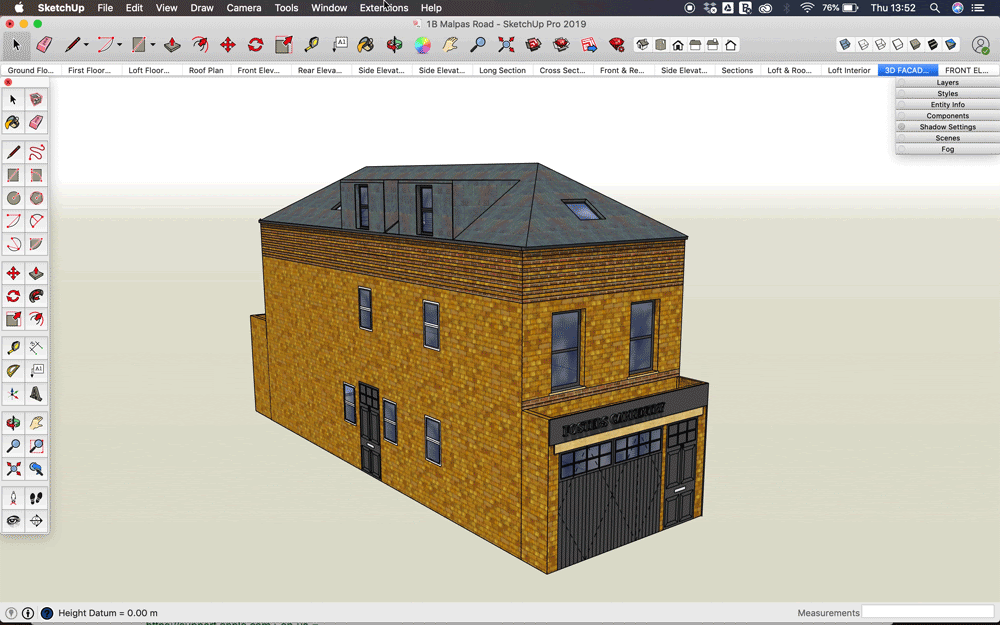Toggle the Shadow Settings tray panel
This screenshot has width=1000, height=625.
point(947,127)
